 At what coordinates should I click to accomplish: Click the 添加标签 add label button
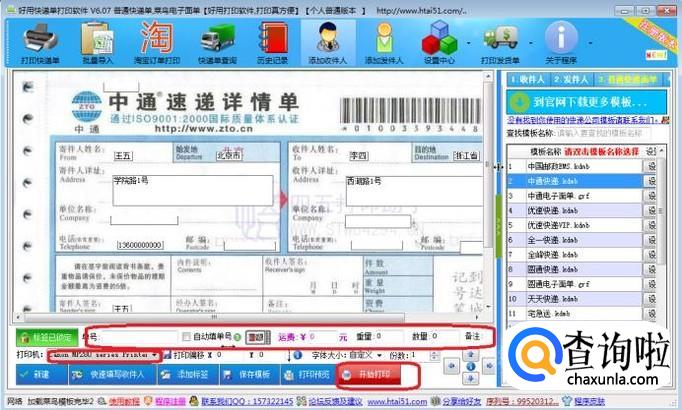(187, 374)
